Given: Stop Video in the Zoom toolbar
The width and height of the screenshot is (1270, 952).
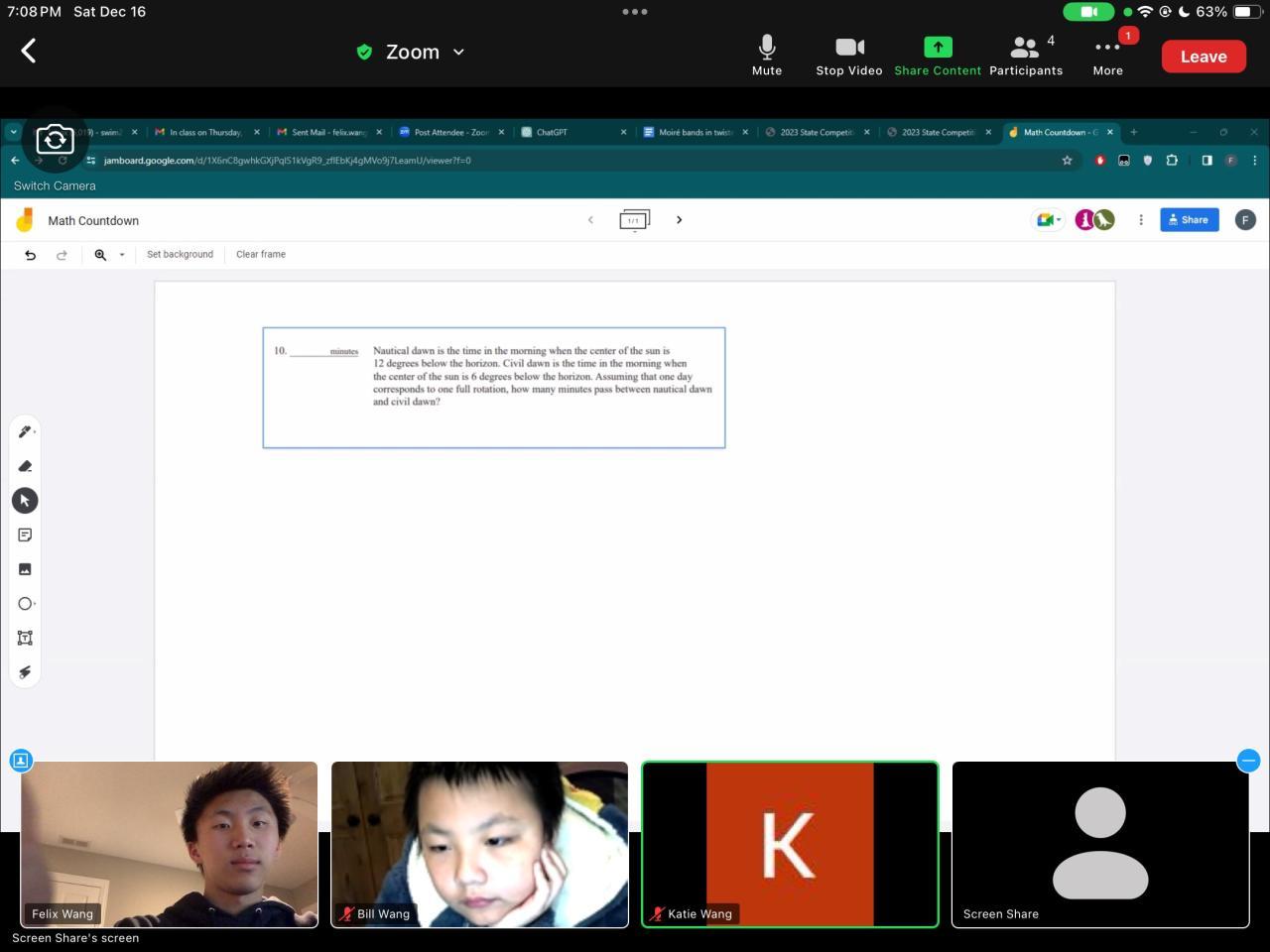Looking at the screenshot, I should coord(849,56).
